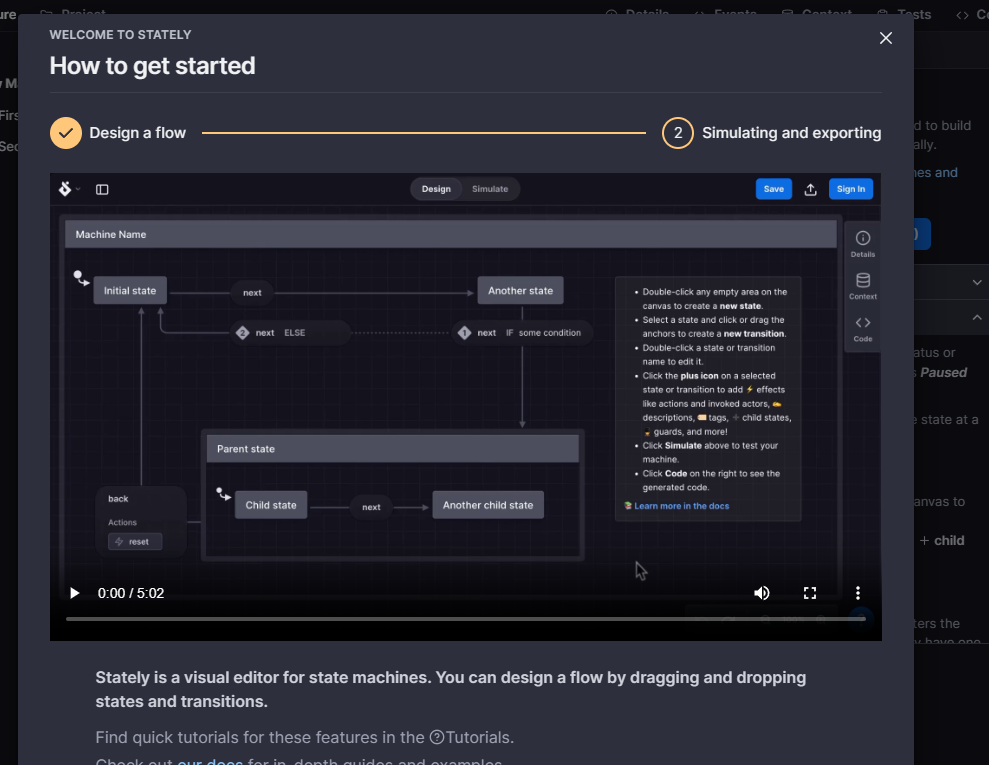The width and height of the screenshot is (989, 765).
Task: Click the export icon next to Save
Action: (x=811, y=188)
